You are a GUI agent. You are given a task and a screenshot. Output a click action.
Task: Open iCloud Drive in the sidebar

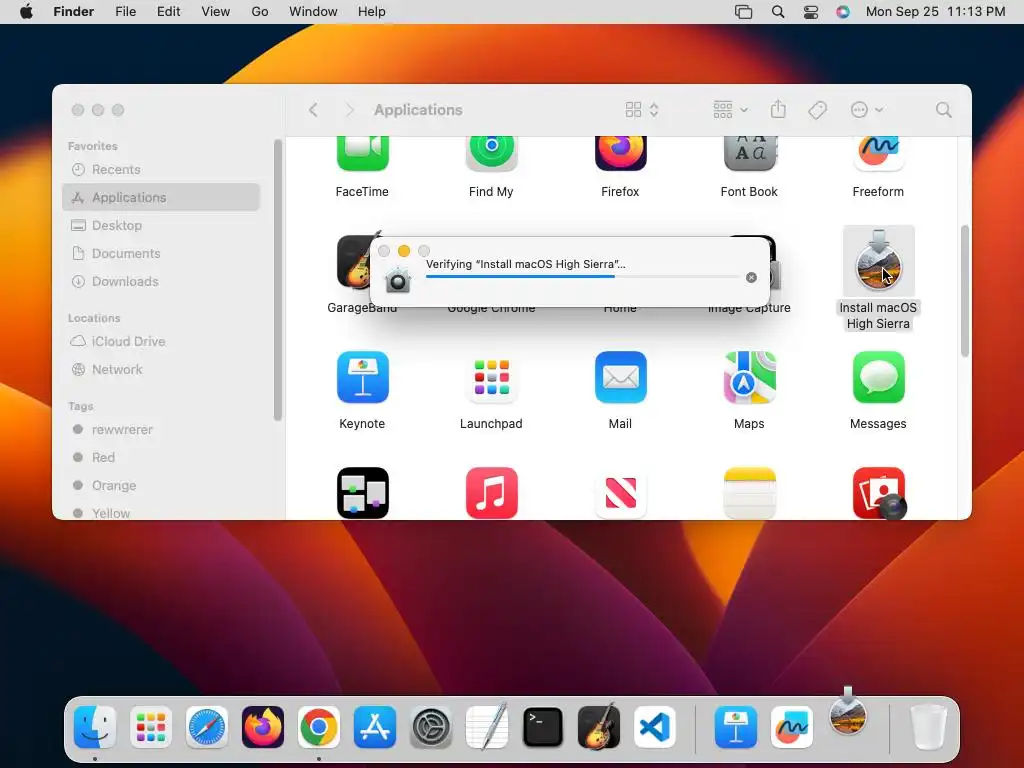click(161, 342)
